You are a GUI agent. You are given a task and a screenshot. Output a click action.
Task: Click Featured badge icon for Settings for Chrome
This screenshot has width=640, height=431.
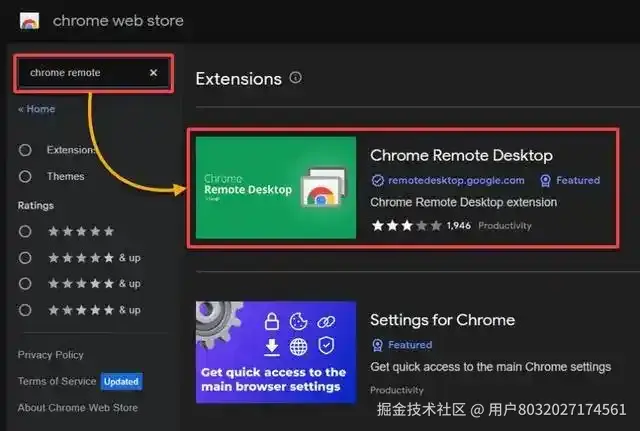pos(378,345)
